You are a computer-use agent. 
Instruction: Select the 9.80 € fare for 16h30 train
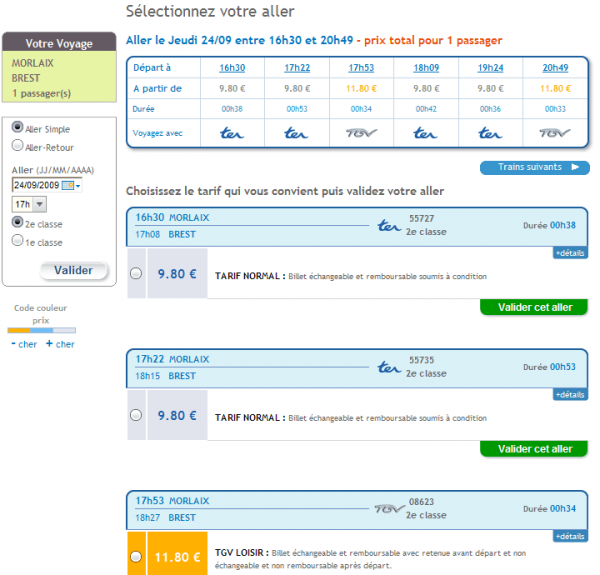click(x=135, y=274)
